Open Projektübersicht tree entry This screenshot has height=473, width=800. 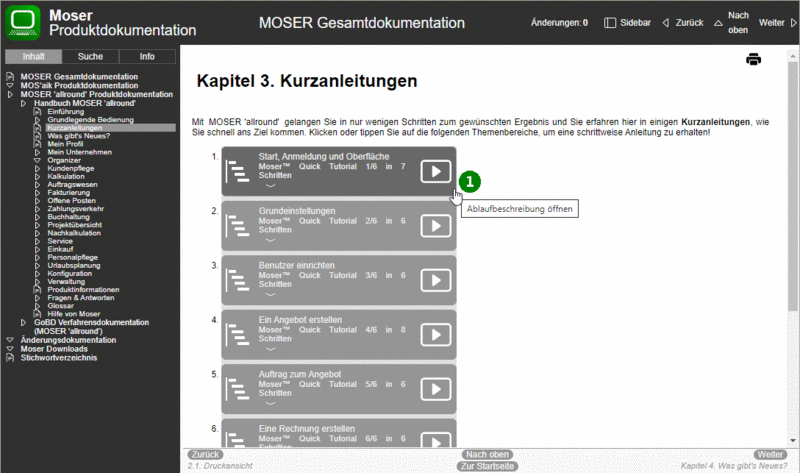pos(74,225)
